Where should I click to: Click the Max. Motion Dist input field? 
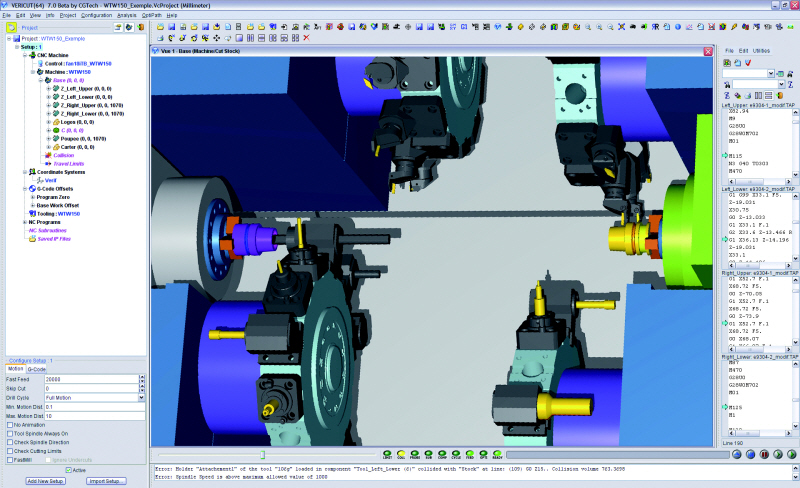(x=94, y=416)
